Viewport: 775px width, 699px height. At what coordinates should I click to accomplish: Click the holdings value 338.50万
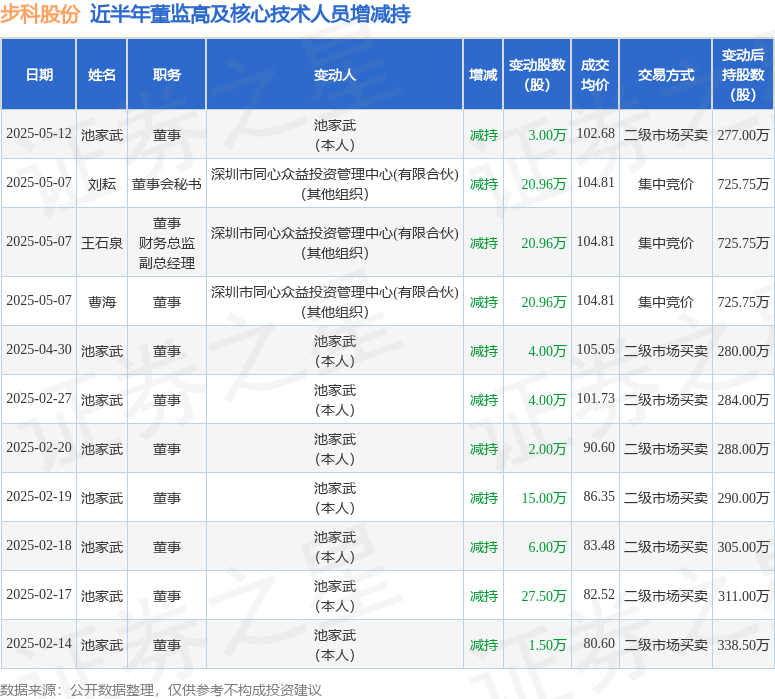tap(743, 645)
